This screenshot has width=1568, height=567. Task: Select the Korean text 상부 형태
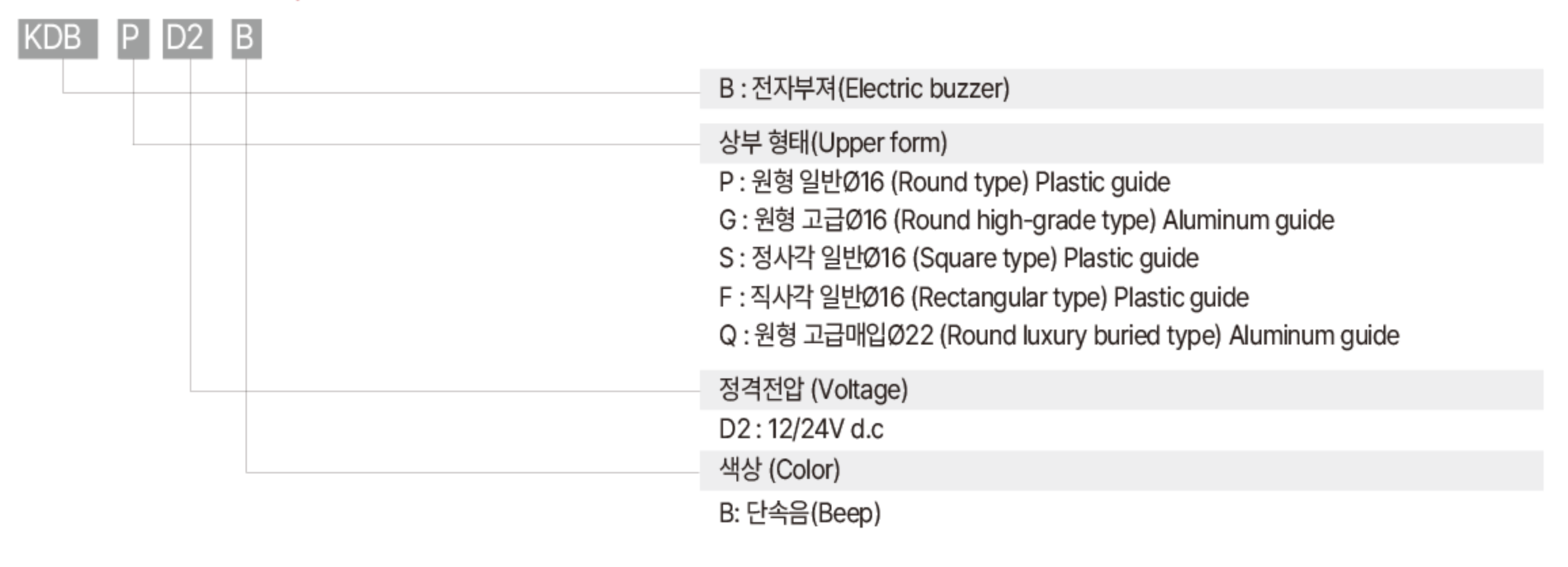[x=764, y=142]
